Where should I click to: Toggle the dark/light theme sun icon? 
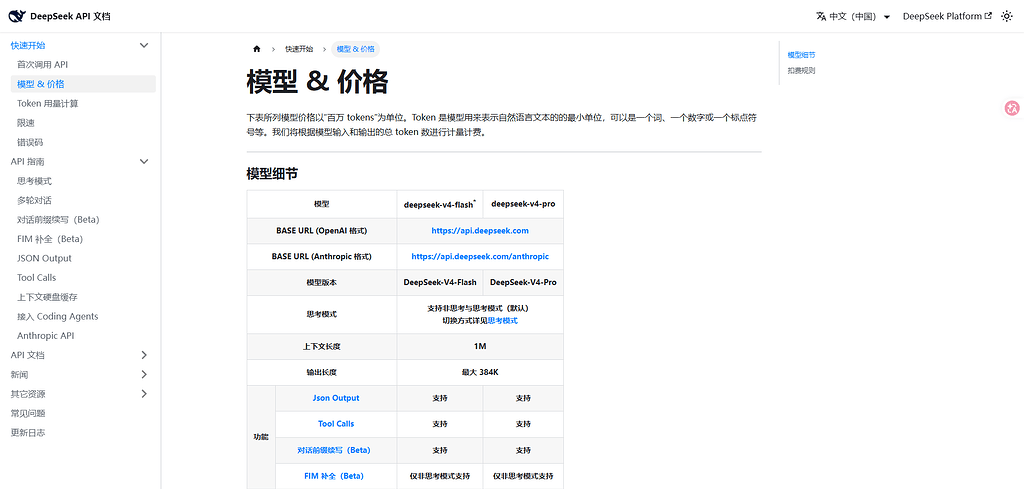tap(1007, 16)
